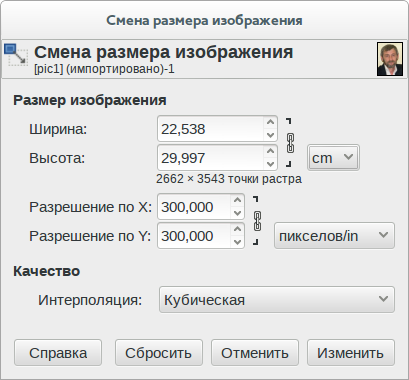Click the Сбросить button
409x380 pixels.
click(x=159, y=353)
